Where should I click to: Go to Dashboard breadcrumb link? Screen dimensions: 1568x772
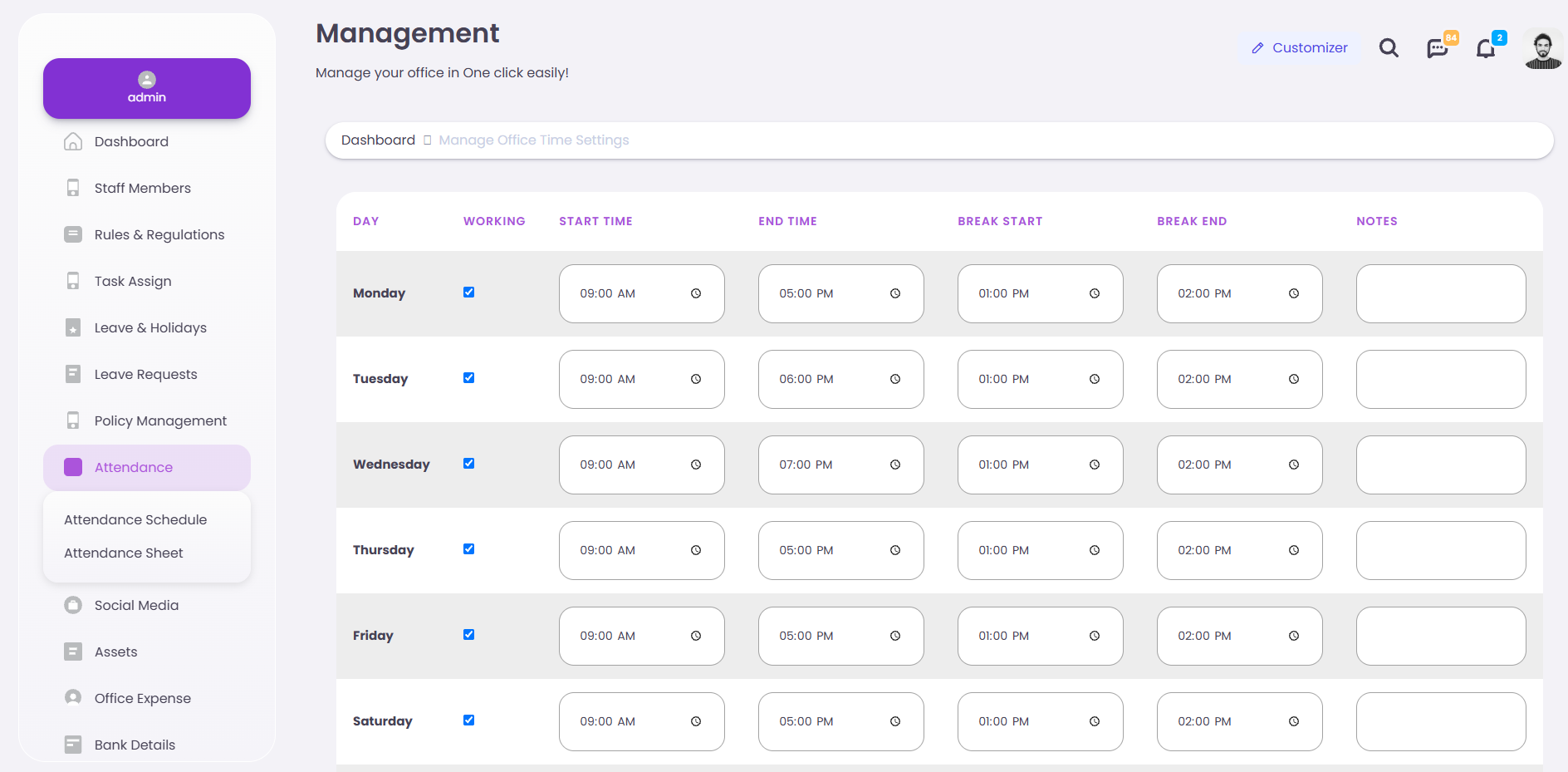(378, 140)
